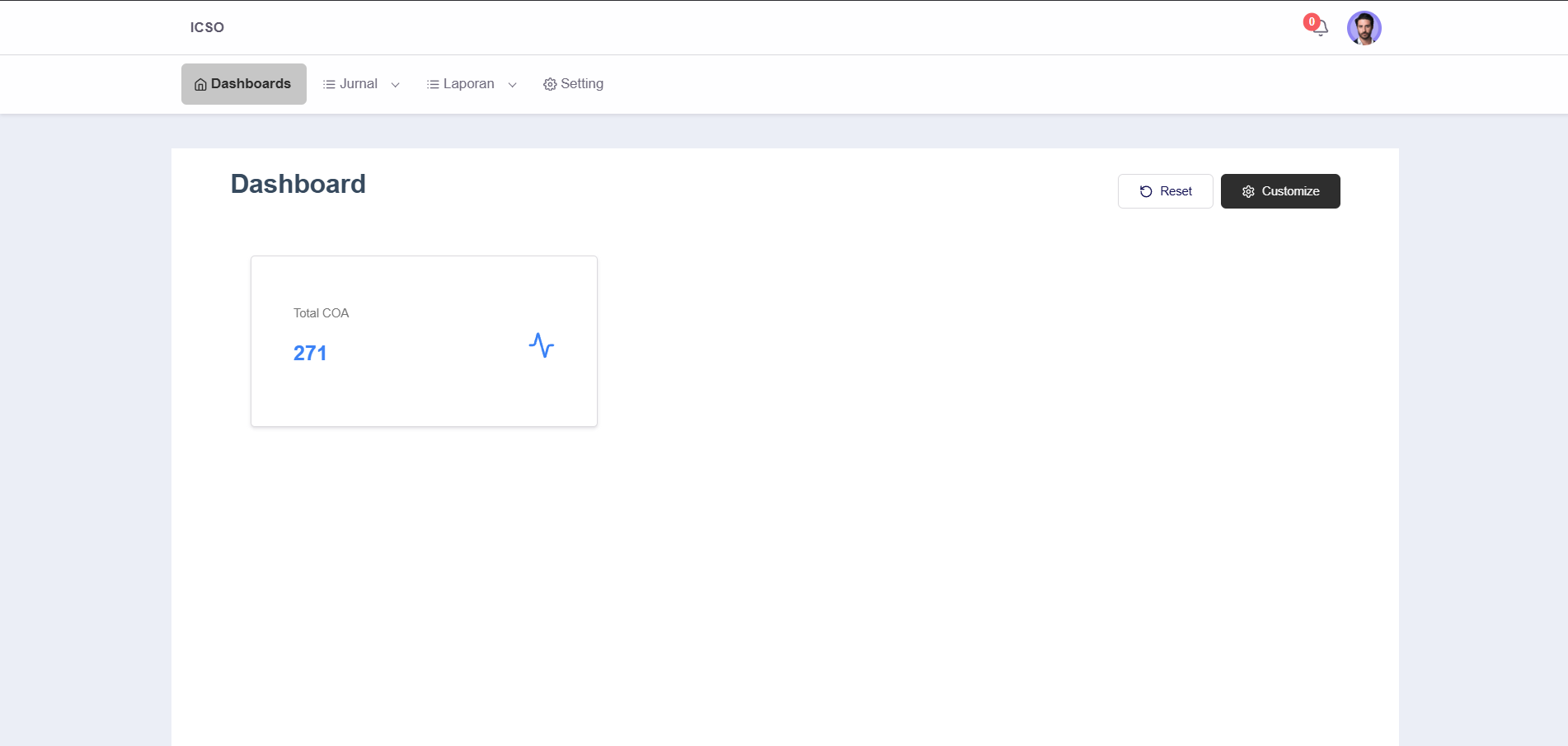The height and width of the screenshot is (746, 1568).
Task: Click the list icon beside Jurnal
Action: click(329, 84)
